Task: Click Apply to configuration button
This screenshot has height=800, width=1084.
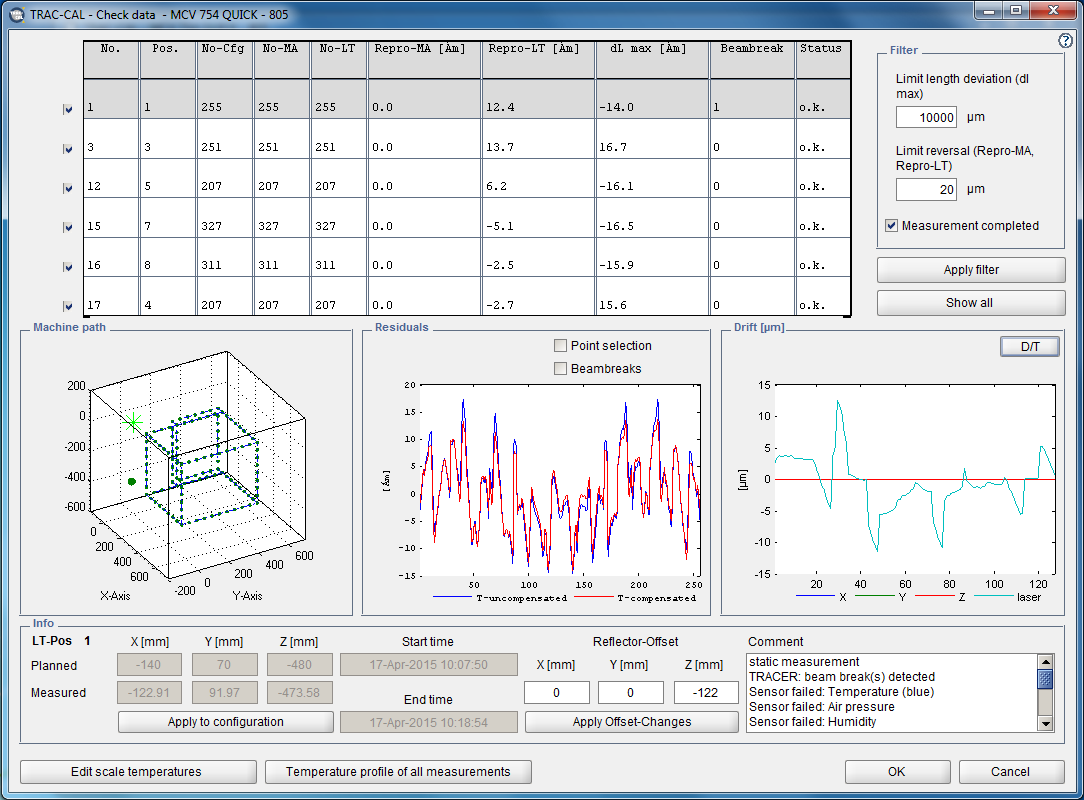Action: (225, 722)
